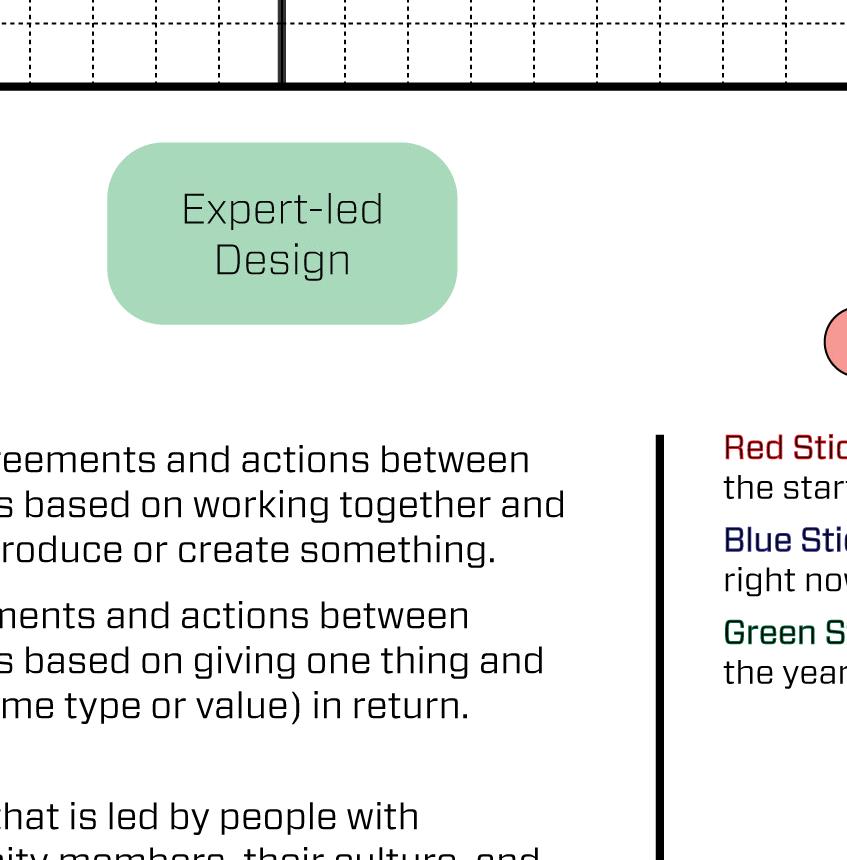Click the green "Green S" heading

click(x=784, y=632)
